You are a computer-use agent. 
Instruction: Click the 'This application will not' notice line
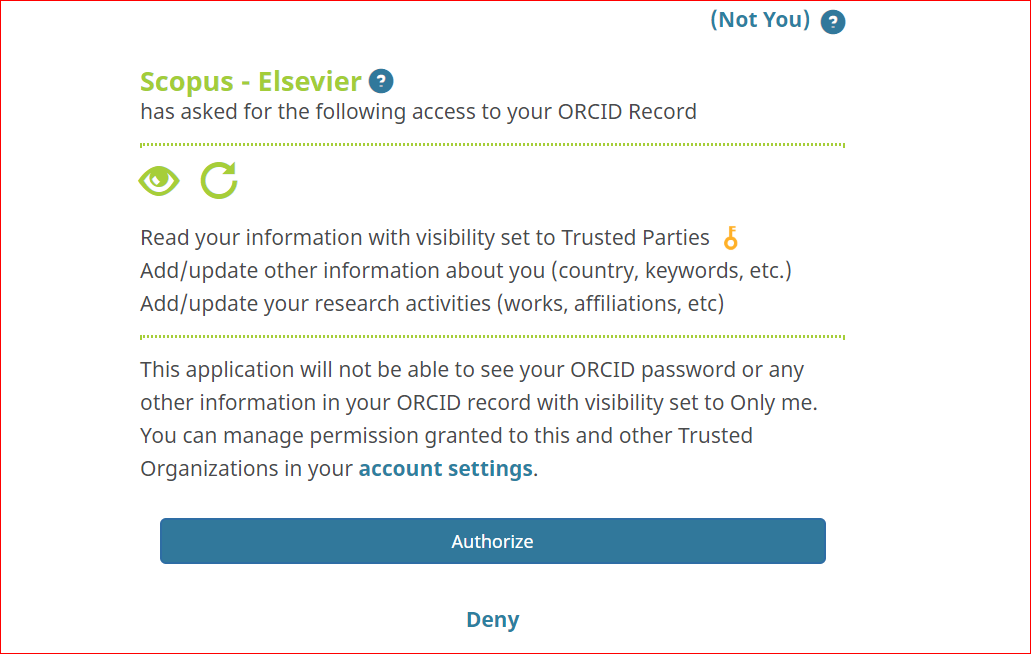pos(472,370)
